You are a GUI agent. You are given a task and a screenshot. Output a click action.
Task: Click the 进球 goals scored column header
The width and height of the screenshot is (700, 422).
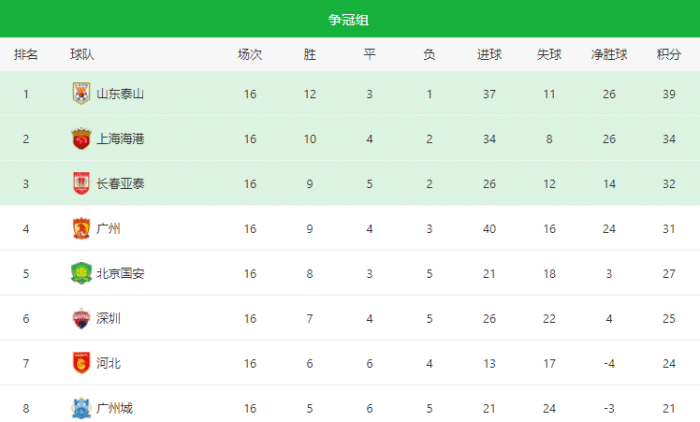coord(489,55)
